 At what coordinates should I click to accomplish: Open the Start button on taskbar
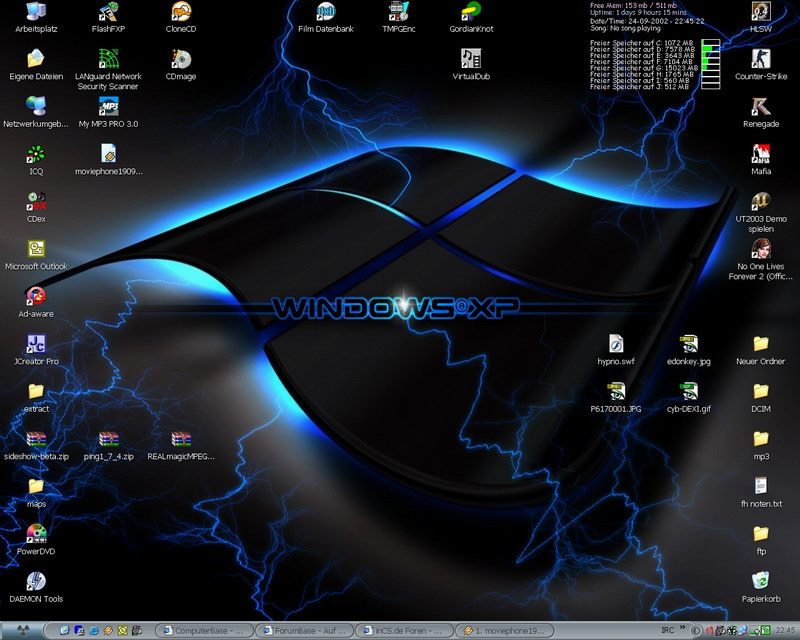pyautogui.click(x=23, y=630)
